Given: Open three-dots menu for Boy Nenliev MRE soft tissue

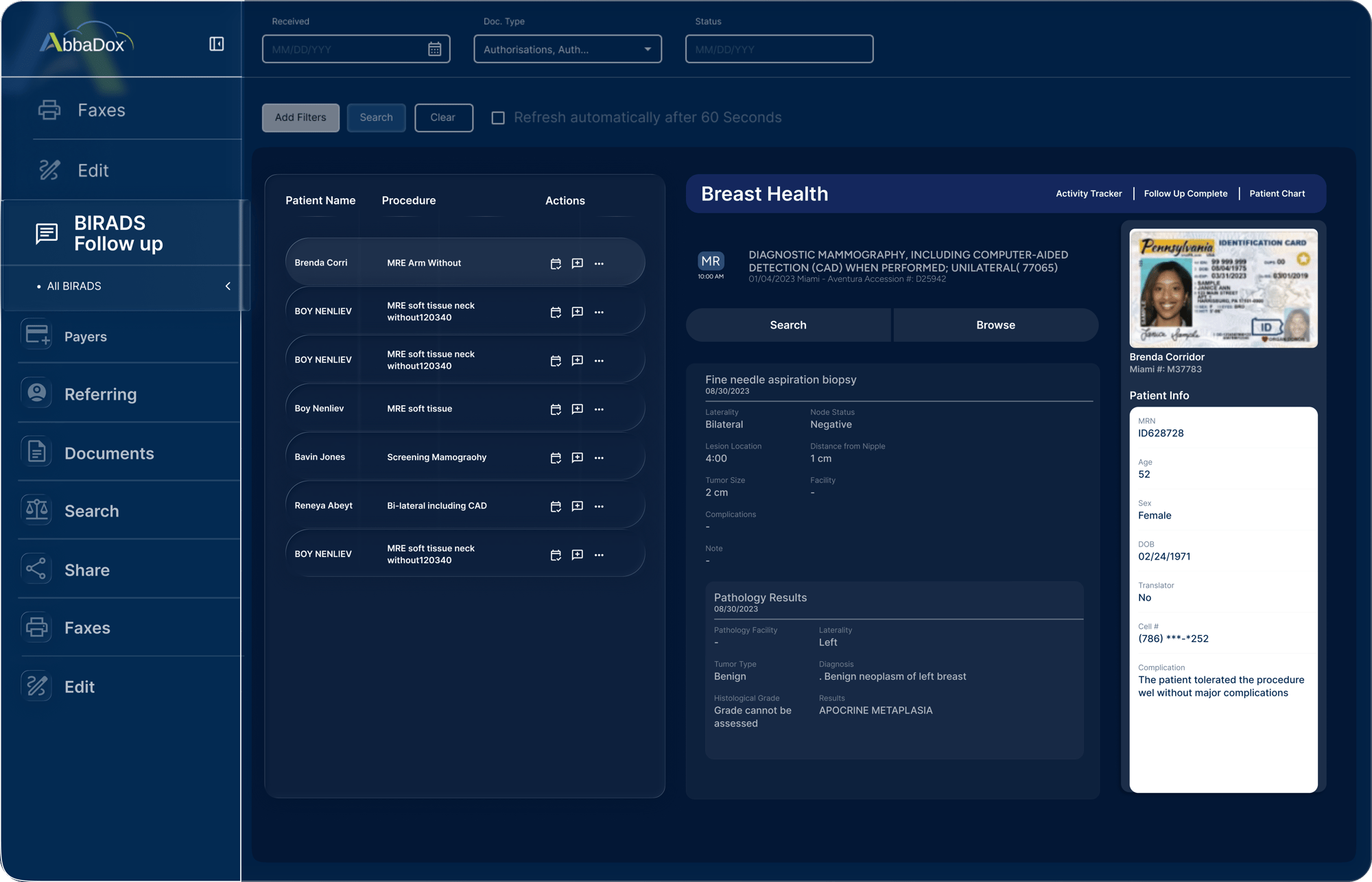Looking at the screenshot, I should pyautogui.click(x=599, y=409).
